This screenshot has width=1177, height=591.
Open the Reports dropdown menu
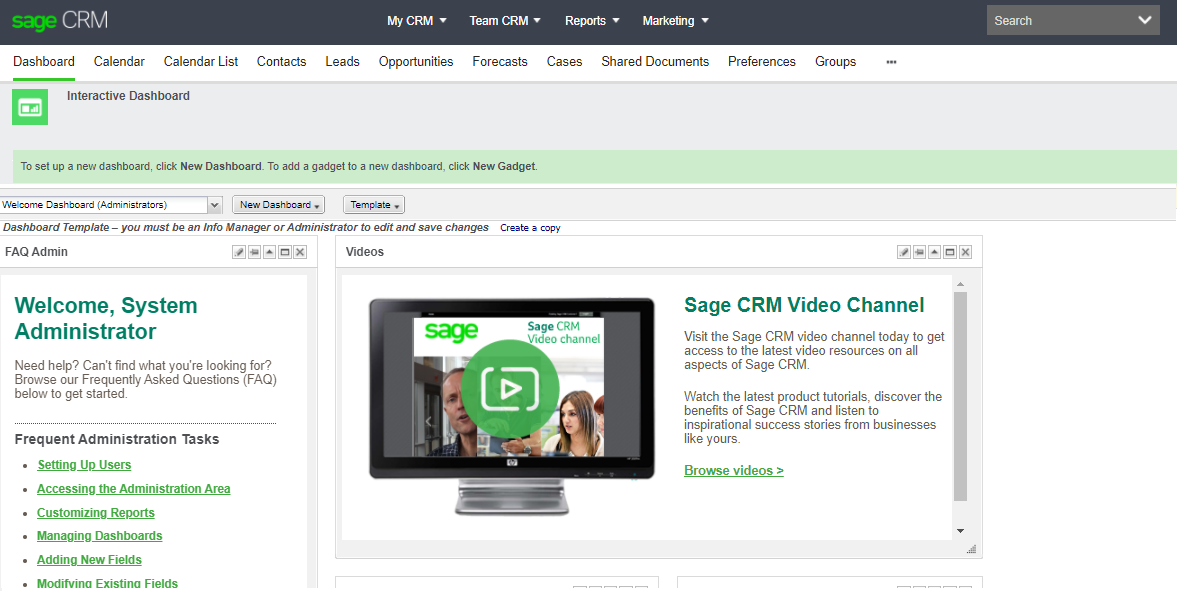592,21
